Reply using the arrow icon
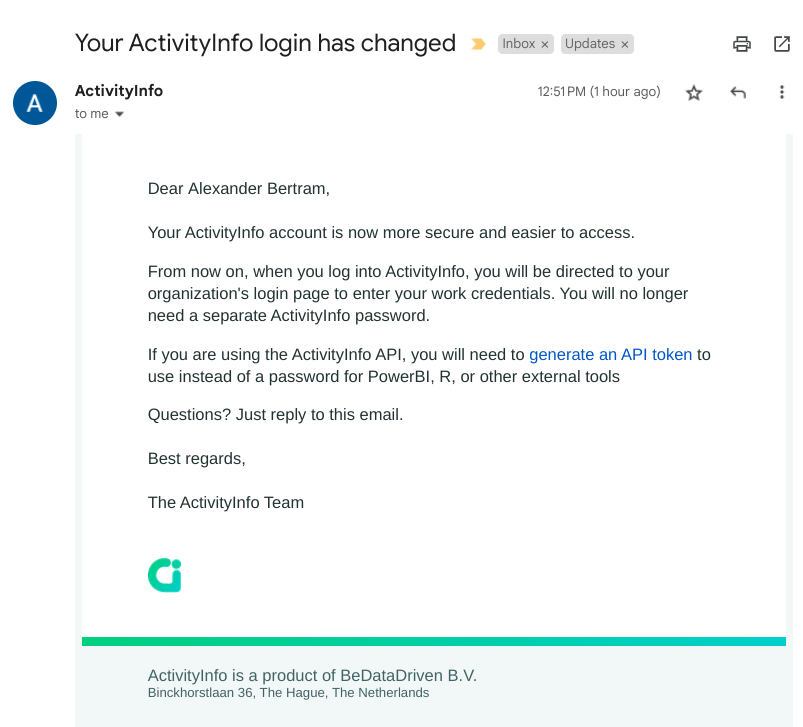 coord(737,93)
